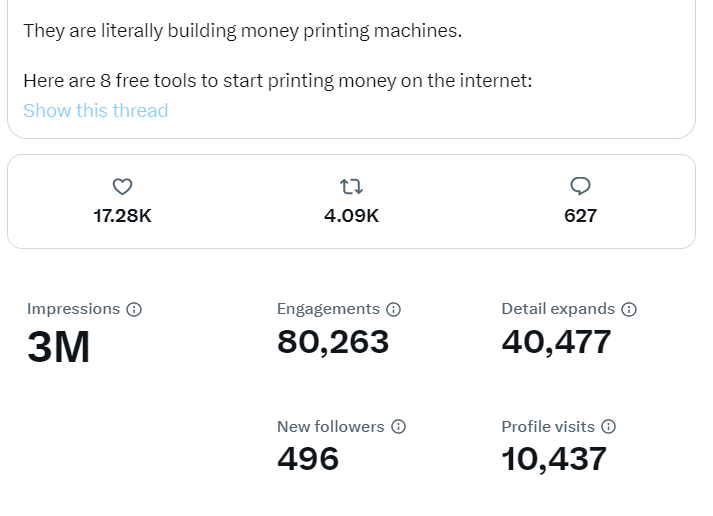Select the 10,437 profile visits figure

tap(554, 459)
